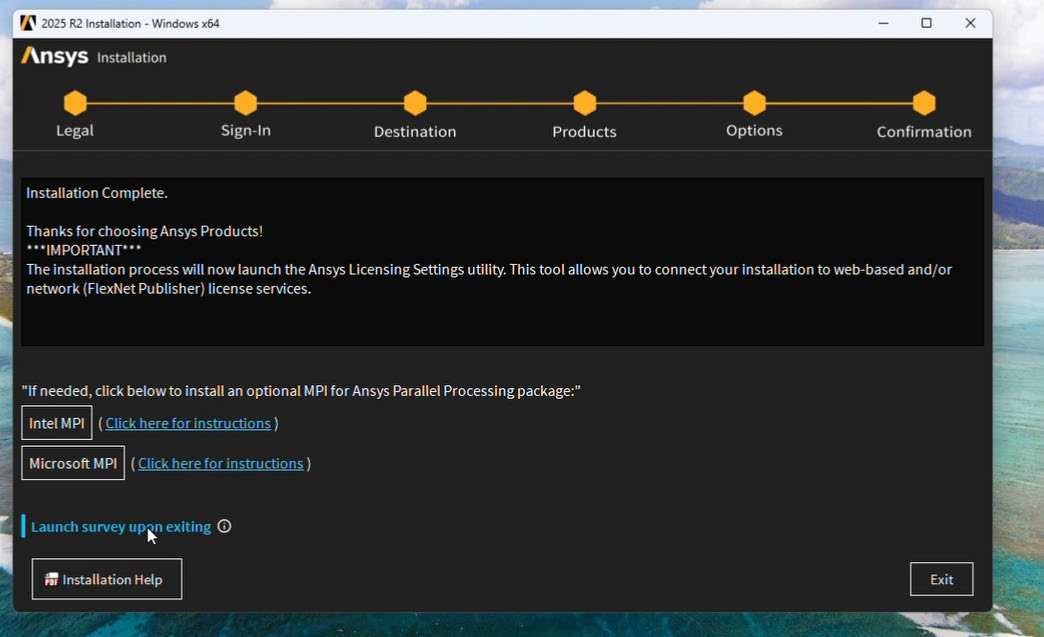
Task: Open Intel MPI instructions link
Action: click(x=188, y=423)
